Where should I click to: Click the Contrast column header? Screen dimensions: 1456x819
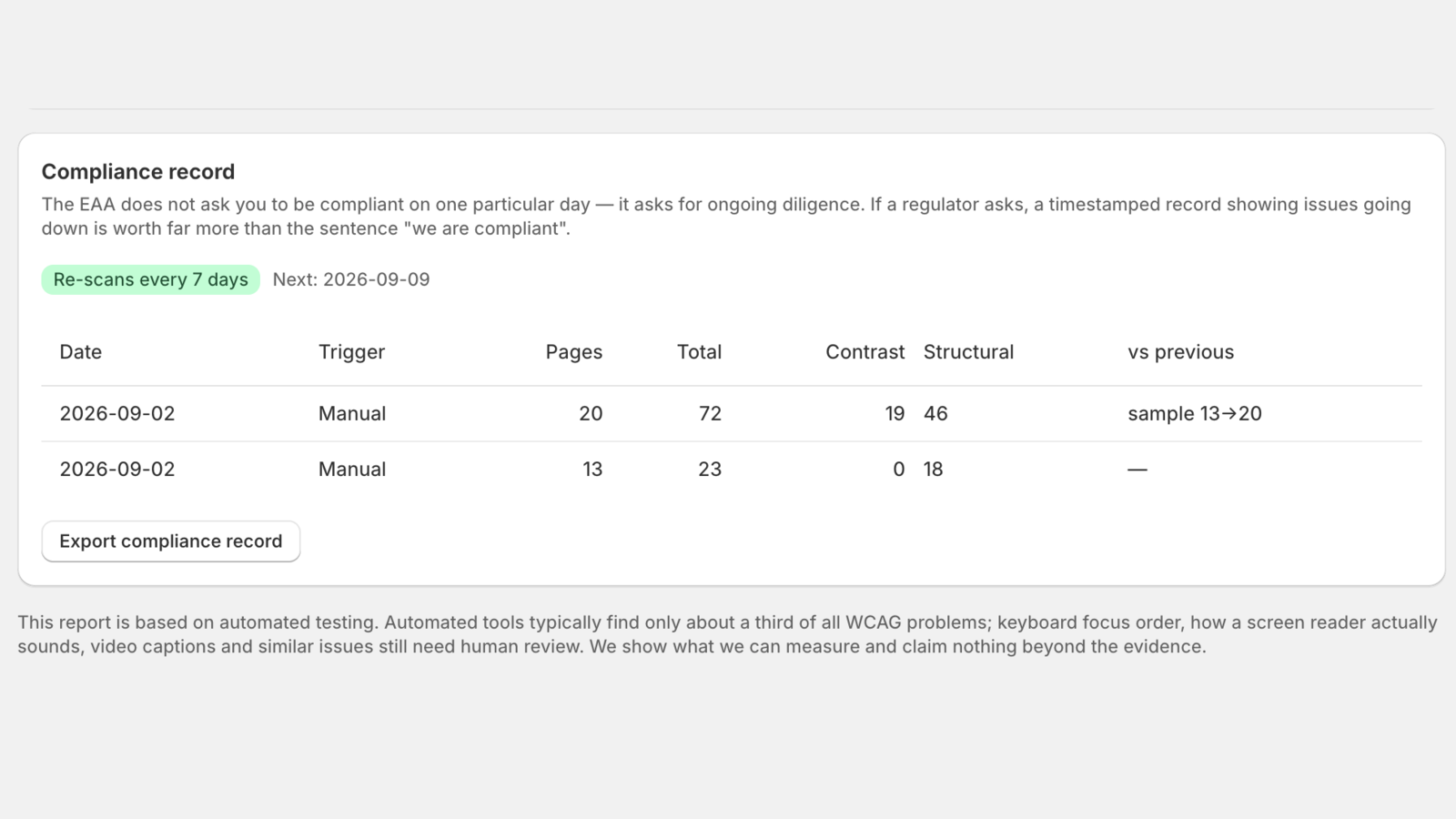(x=864, y=352)
